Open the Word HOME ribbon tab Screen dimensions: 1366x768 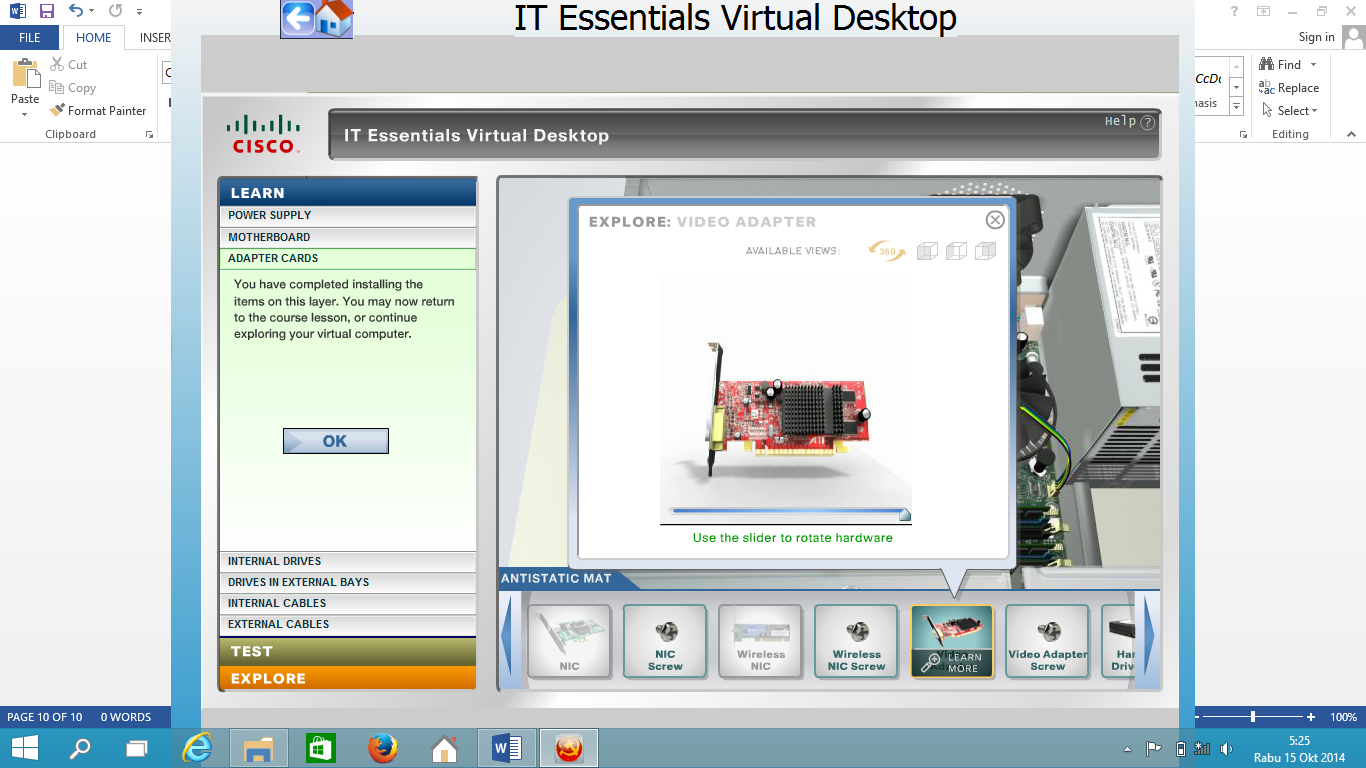coord(94,38)
